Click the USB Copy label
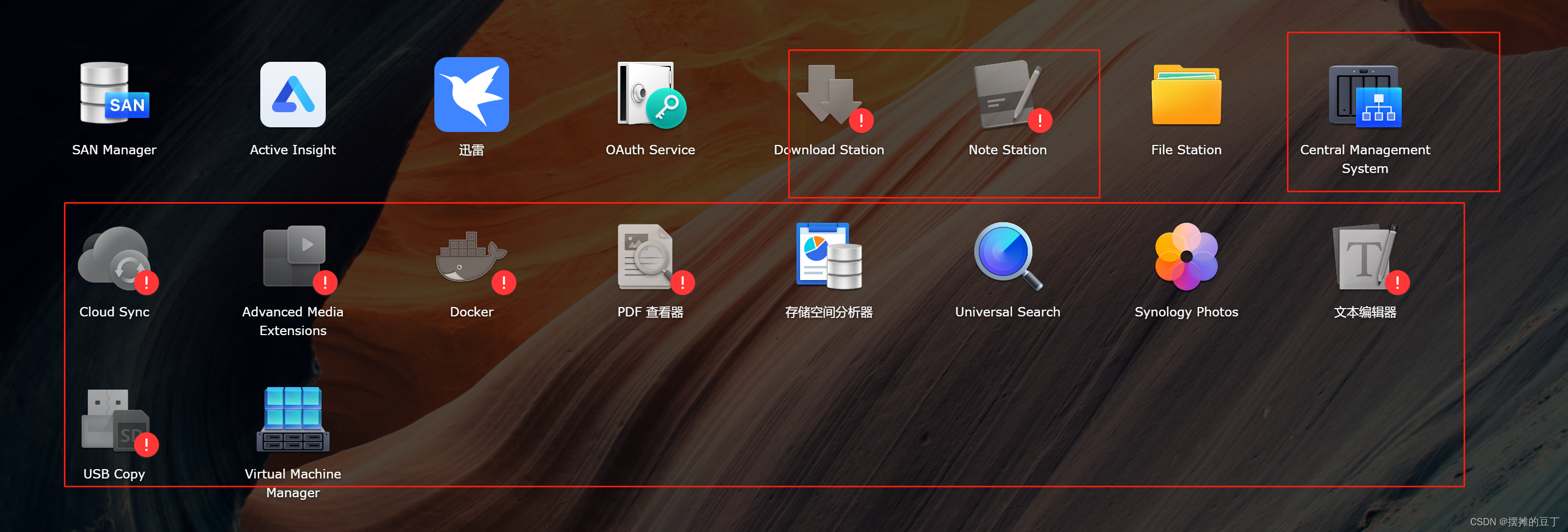Image resolution: width=1568 pixels, height=532 pixels. (114, 474)
